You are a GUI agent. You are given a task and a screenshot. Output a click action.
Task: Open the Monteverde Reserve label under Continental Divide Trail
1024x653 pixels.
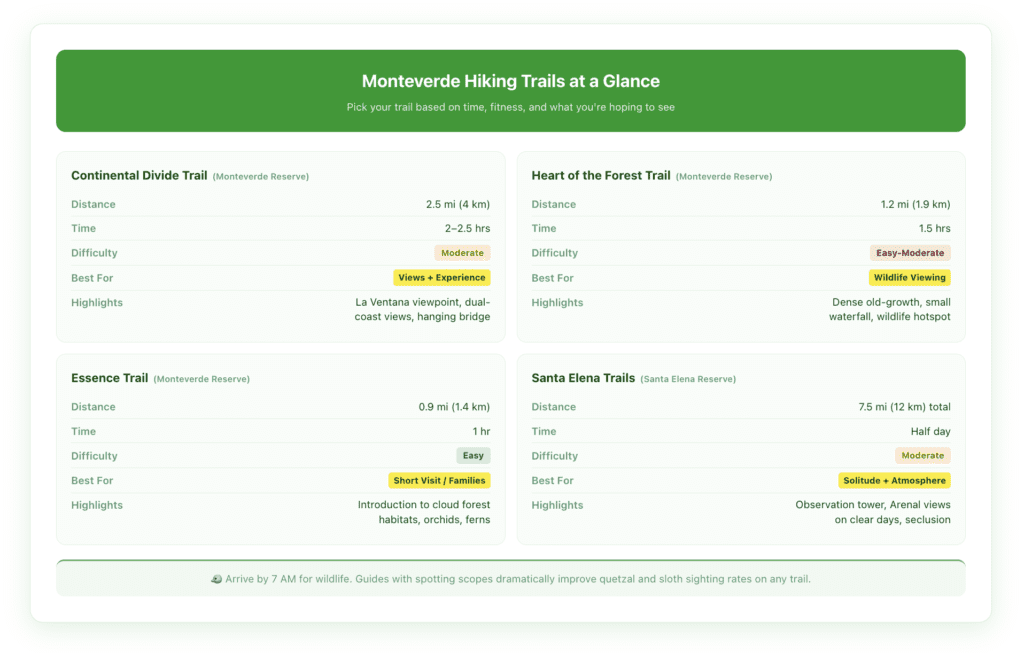pyautogui.click(x=259, y=176)
